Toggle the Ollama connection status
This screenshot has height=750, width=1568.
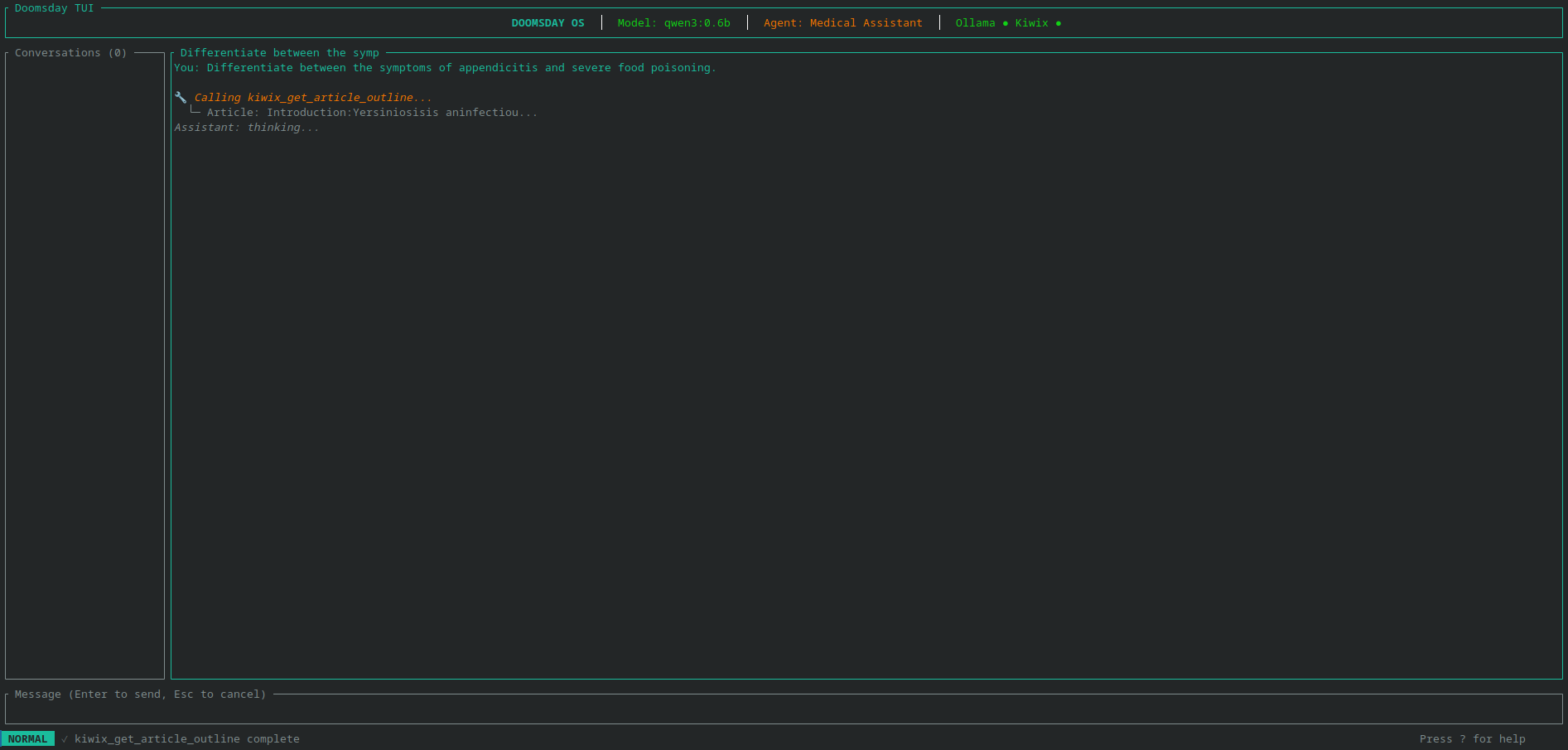point(1004,23)
